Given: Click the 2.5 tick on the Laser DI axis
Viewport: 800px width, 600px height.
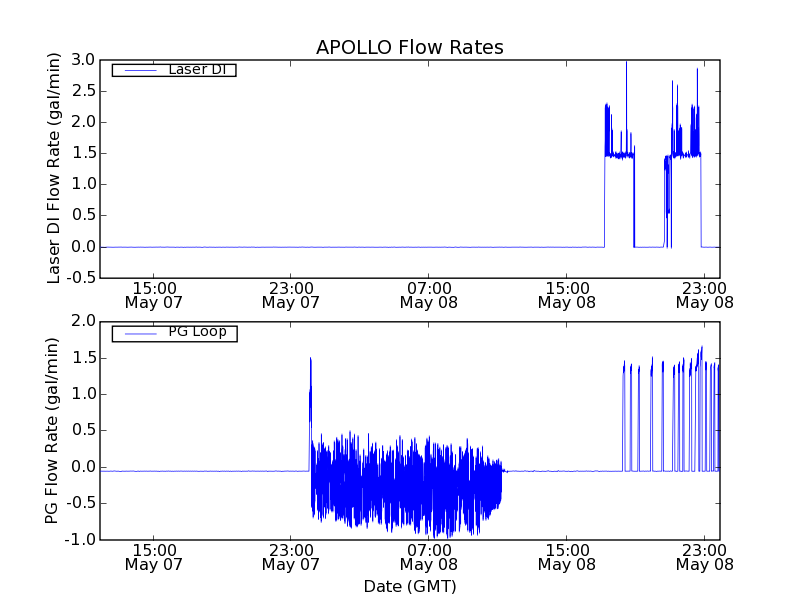Looking at the screenshot, I should 83,91.
